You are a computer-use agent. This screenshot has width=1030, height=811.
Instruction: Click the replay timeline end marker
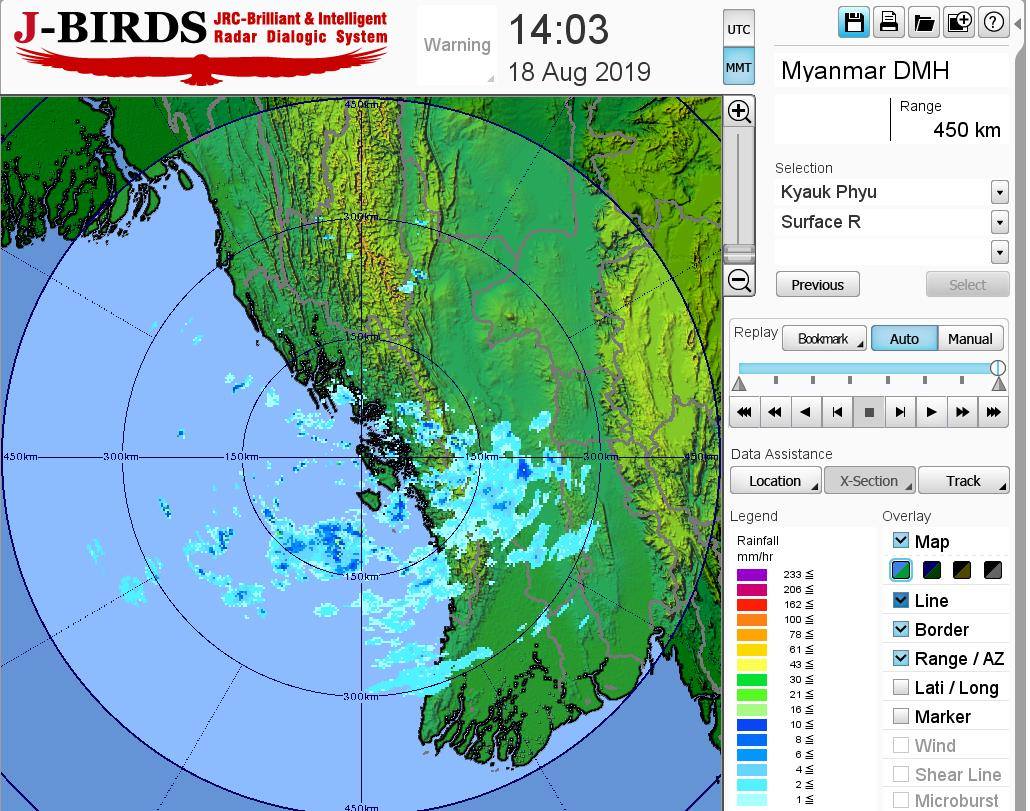click(x=998, y=384)
